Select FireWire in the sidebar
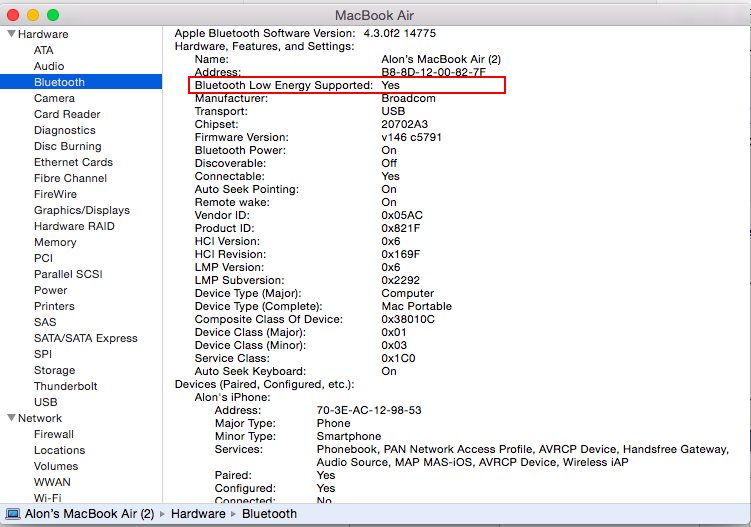This screenshot has height=527, width=751. [x=55, y=194]
